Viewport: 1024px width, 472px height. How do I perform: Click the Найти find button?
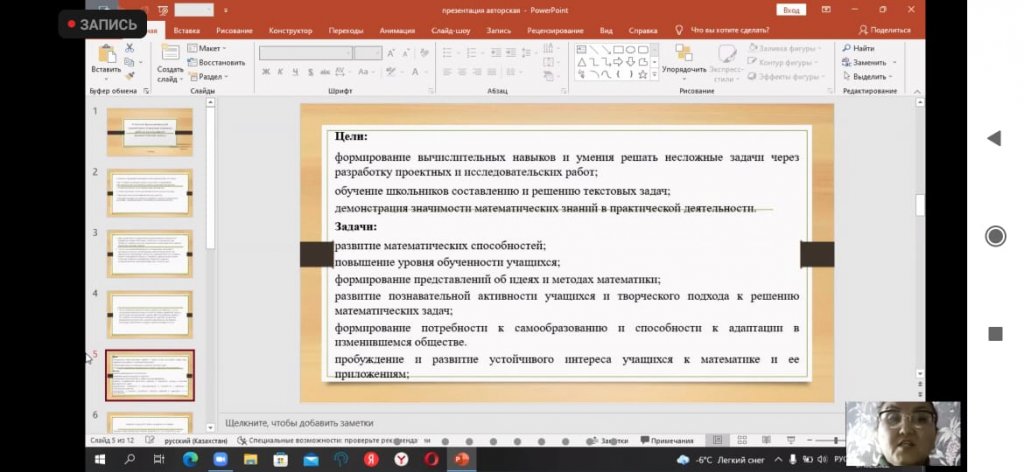[858, 48]
